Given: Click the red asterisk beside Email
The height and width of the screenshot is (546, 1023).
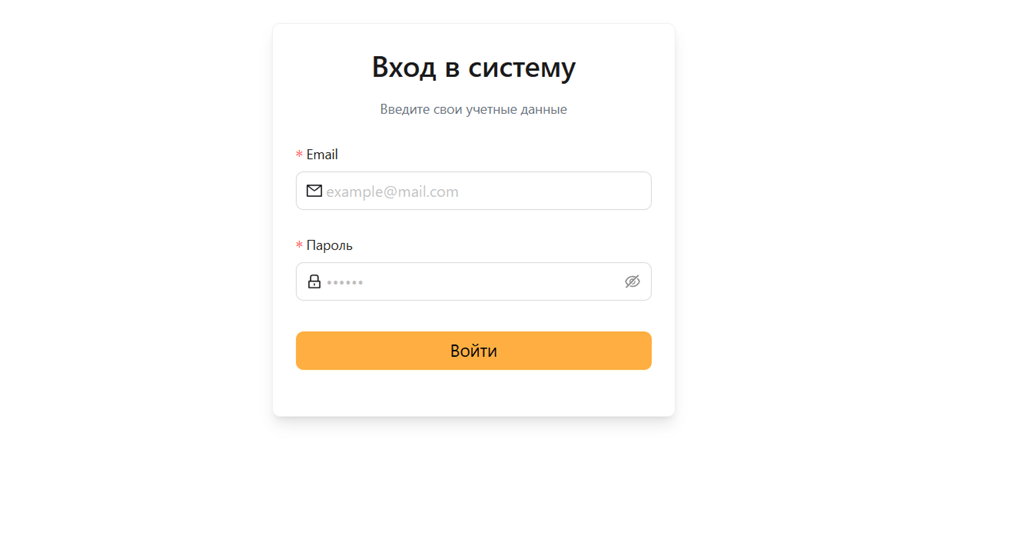Looking at the screenshot, I should [x=299, y=156].
